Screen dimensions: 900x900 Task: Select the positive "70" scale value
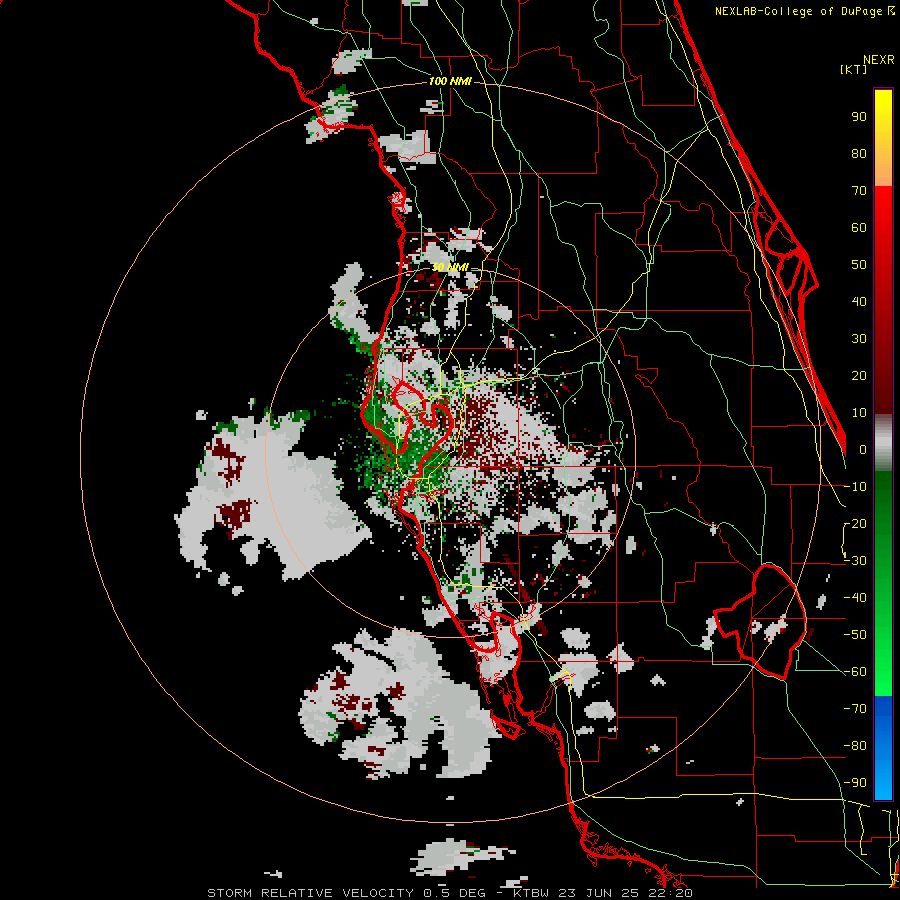click(859, 191)
